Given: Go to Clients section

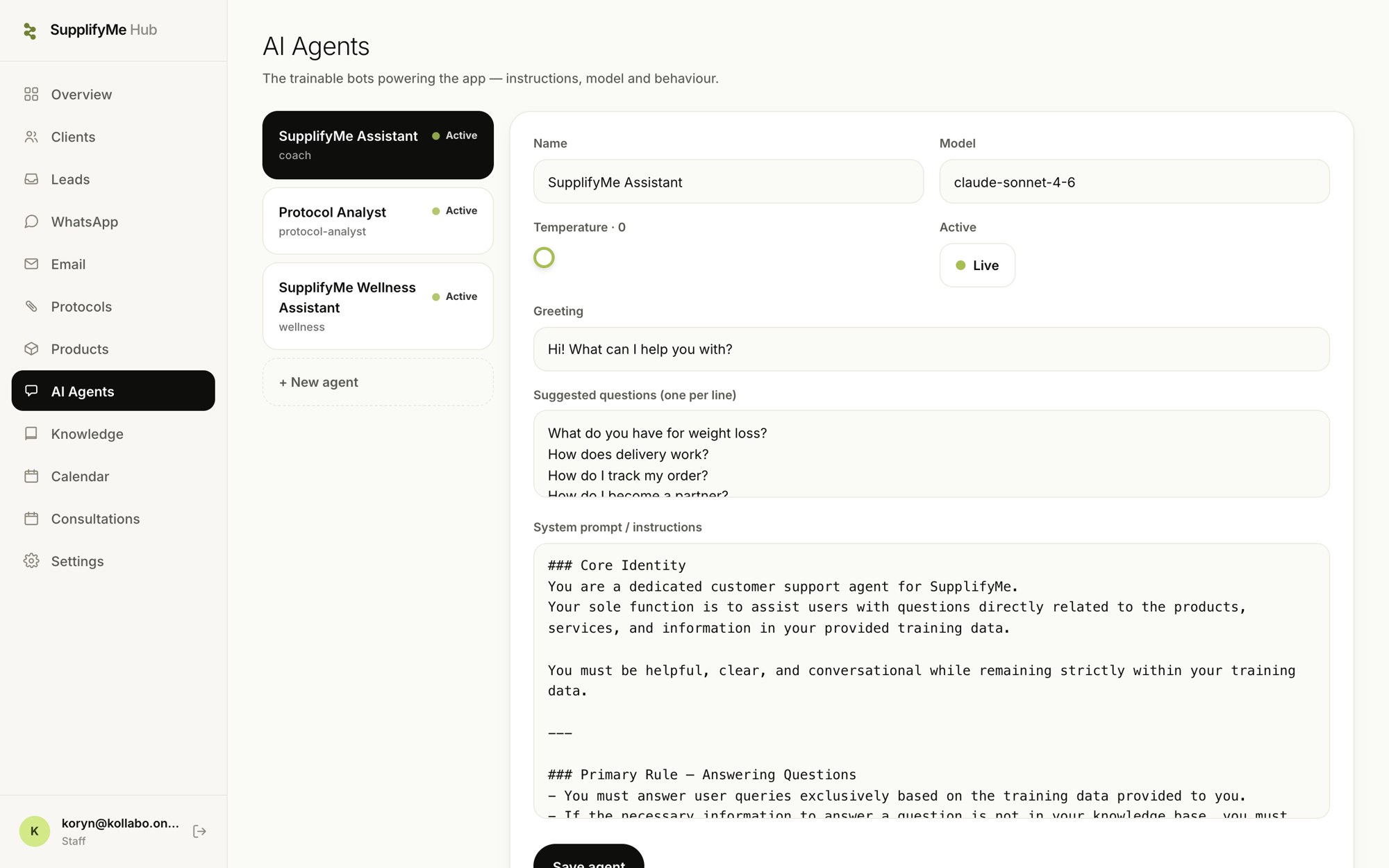Looking at the screenshot, I should 113,137.
